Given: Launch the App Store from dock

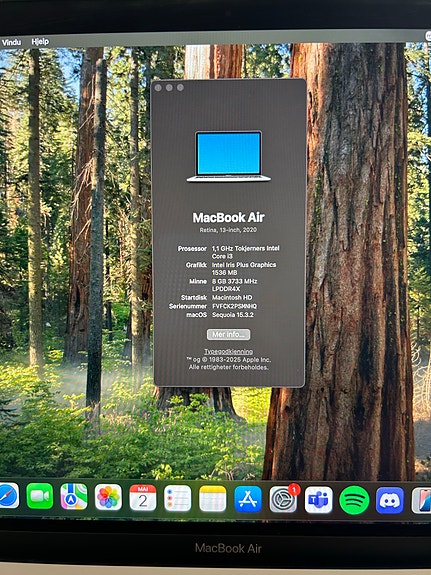Looking at the screenshot, I should pos(248,499).
